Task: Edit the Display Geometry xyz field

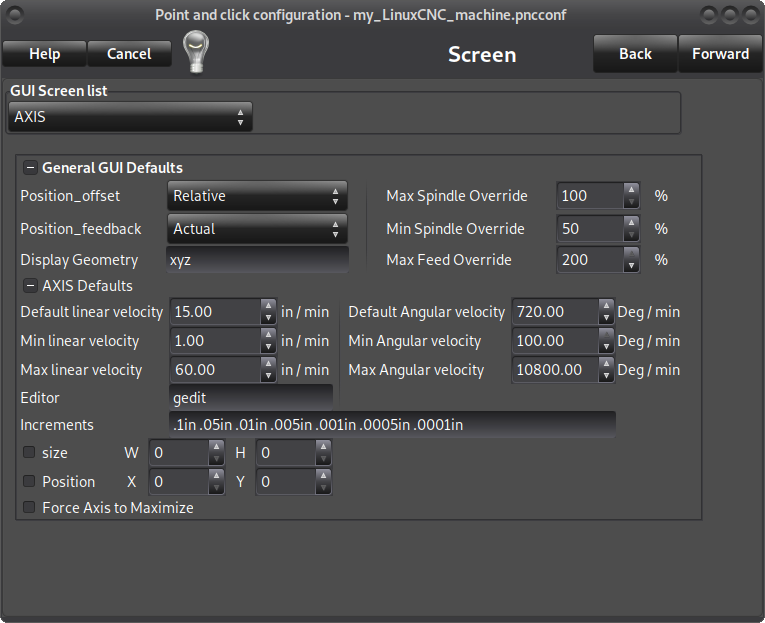Action: pos(258,260)
